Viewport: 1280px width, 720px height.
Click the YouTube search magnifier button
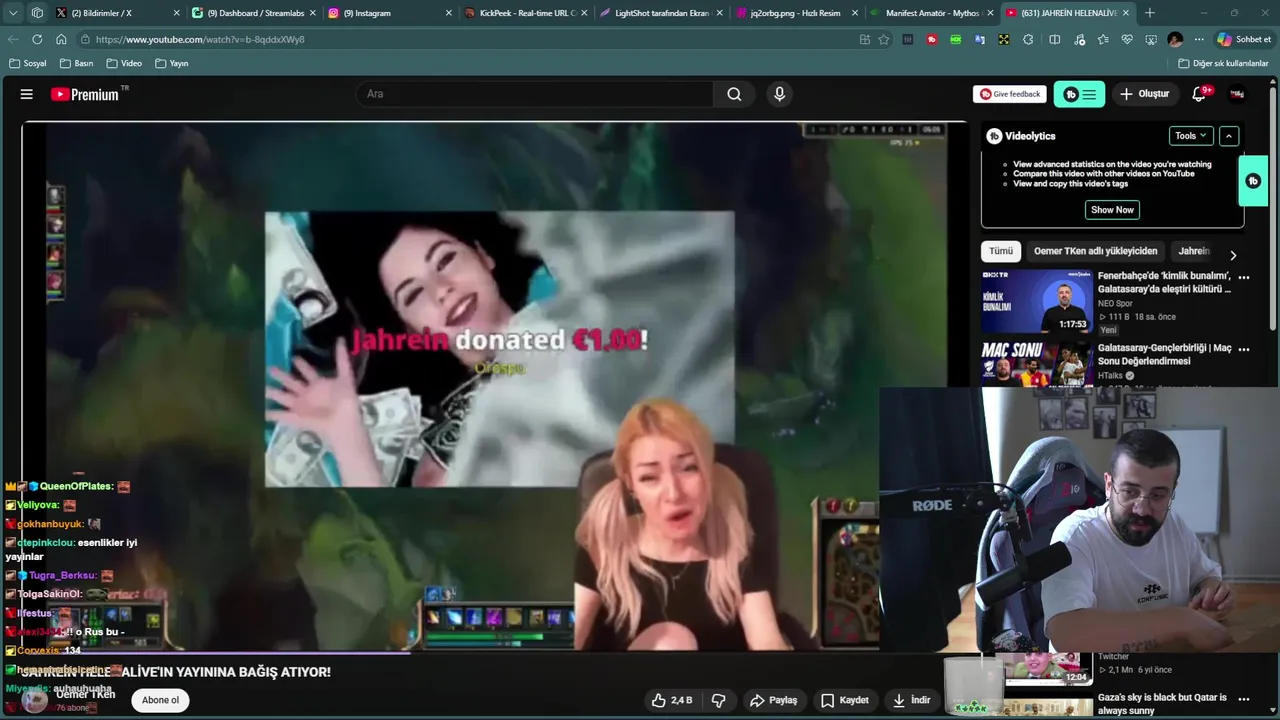tap(734, 94)
